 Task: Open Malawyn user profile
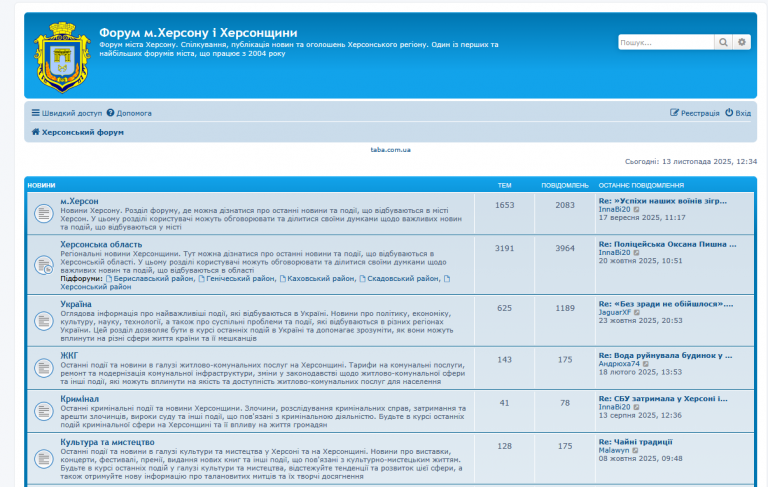tap(614, 450)
